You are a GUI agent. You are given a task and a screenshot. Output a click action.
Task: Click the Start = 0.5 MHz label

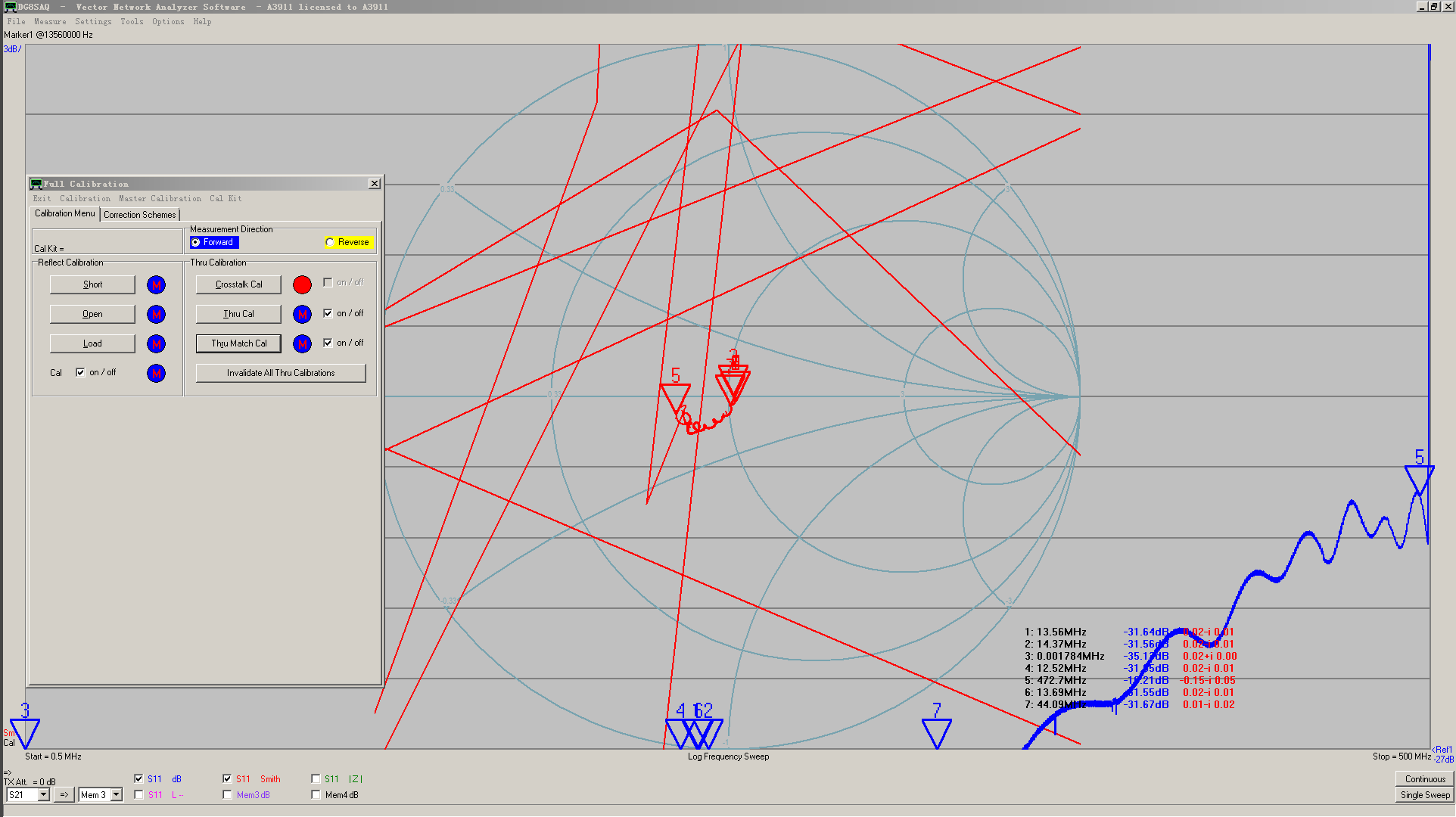(53, 756)
